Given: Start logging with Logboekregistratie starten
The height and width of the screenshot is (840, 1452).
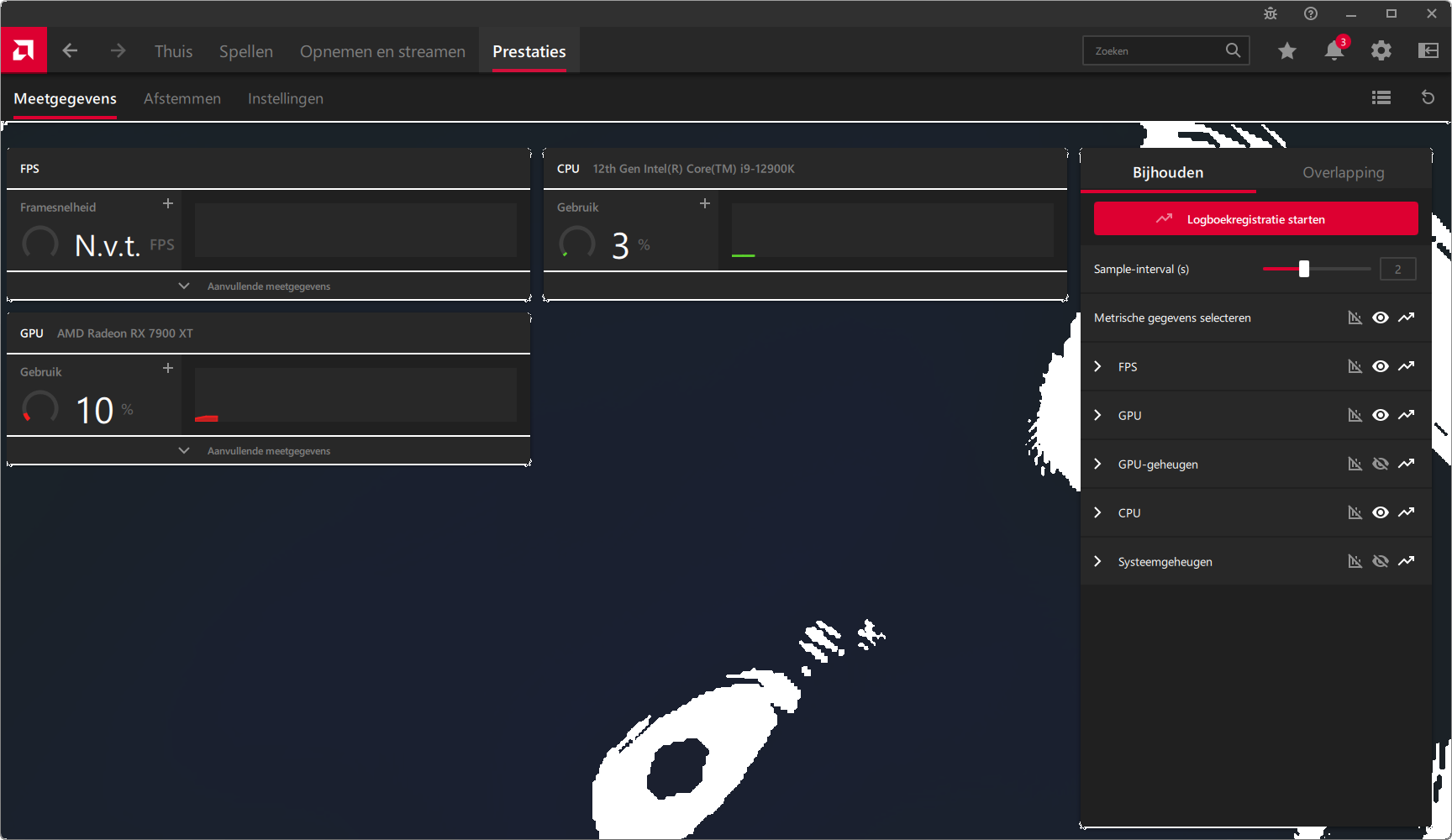Looking at the screenshot, I should coord(1255,219).
